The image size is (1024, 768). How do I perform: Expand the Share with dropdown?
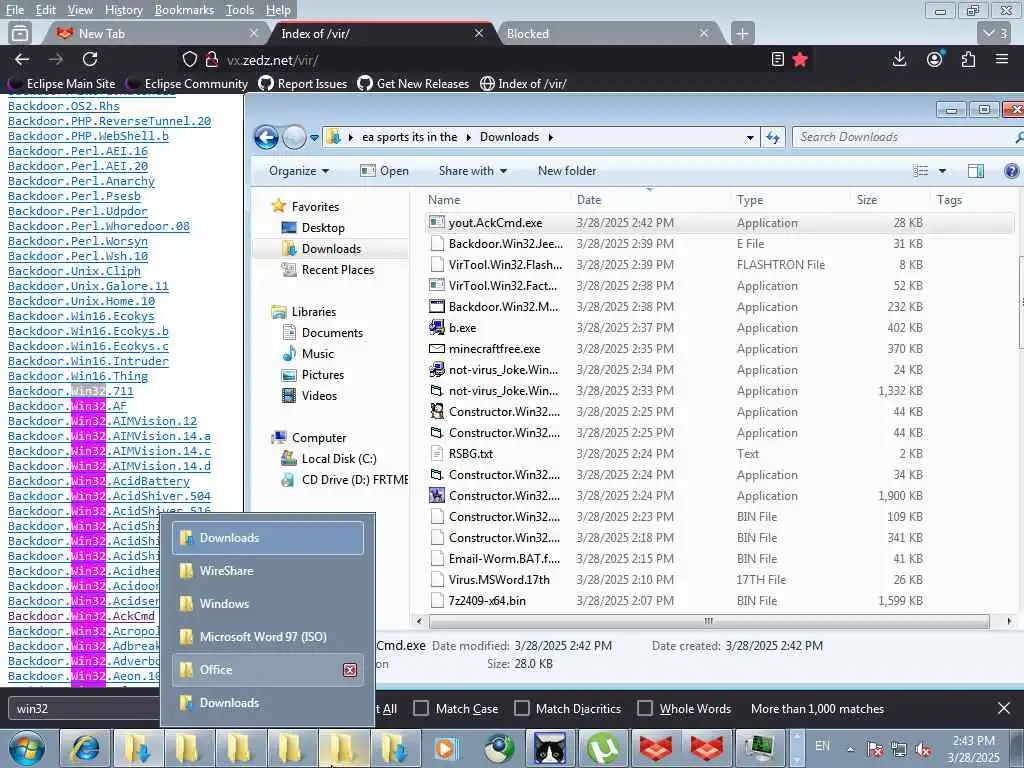pyautogui.click(x=473, y=171)
